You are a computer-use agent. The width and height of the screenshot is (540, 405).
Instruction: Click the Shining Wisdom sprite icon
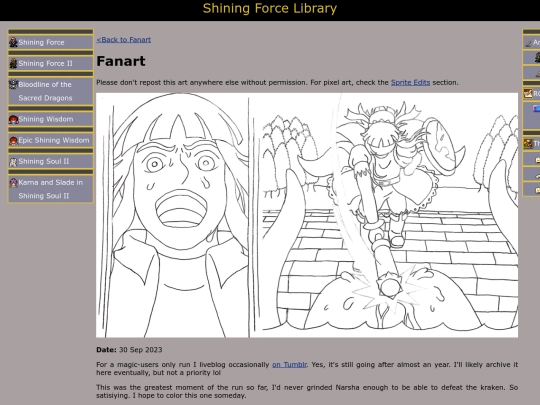[x=13, y=119]
